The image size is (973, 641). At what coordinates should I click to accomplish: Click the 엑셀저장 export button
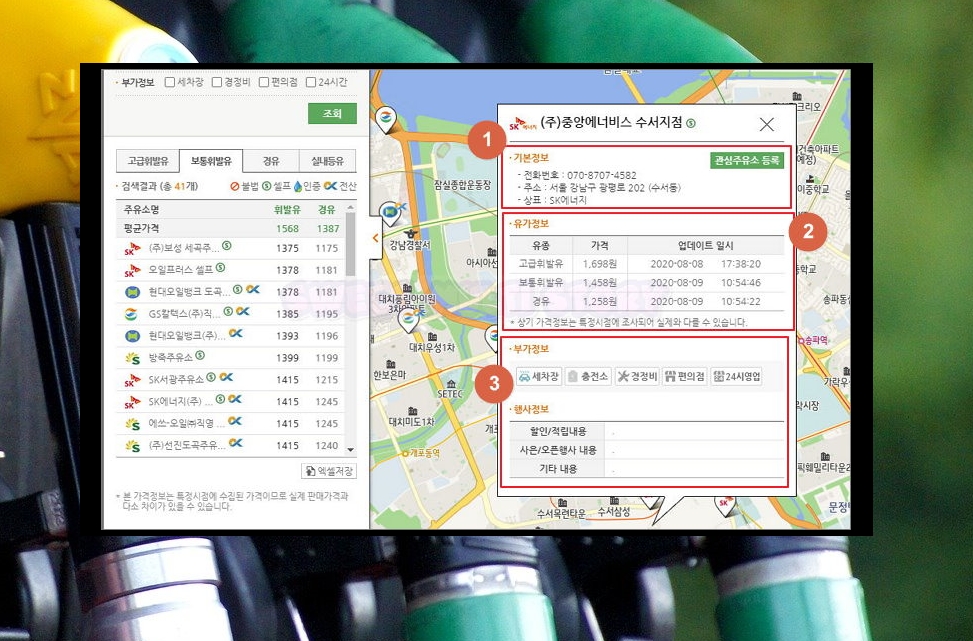click(x=329, y=471)
